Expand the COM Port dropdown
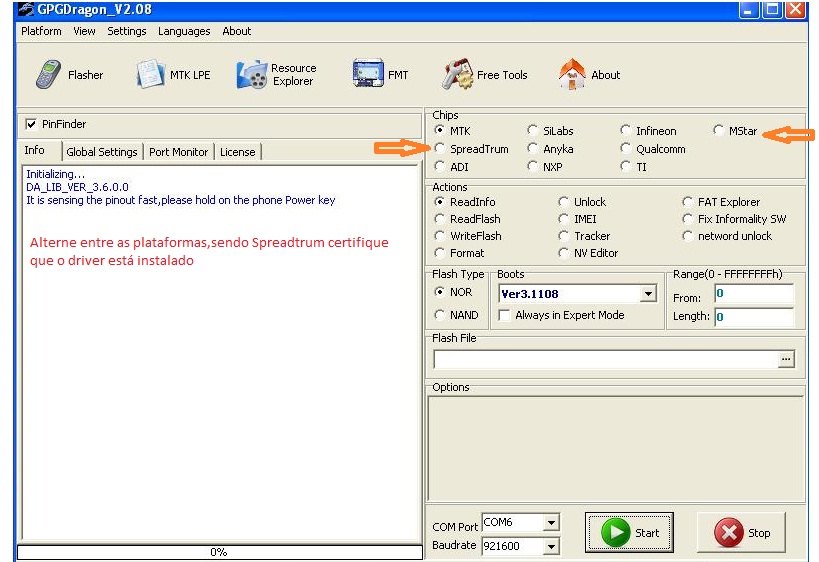Screen dimensions: 819x562 [552, 522]
